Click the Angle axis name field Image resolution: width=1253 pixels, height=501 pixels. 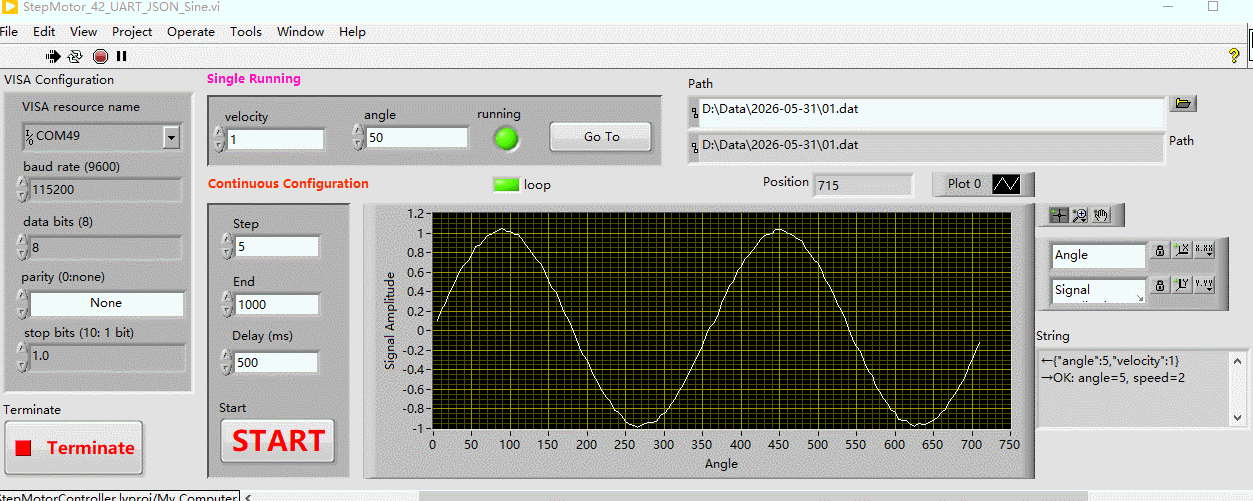(1099, 255)
